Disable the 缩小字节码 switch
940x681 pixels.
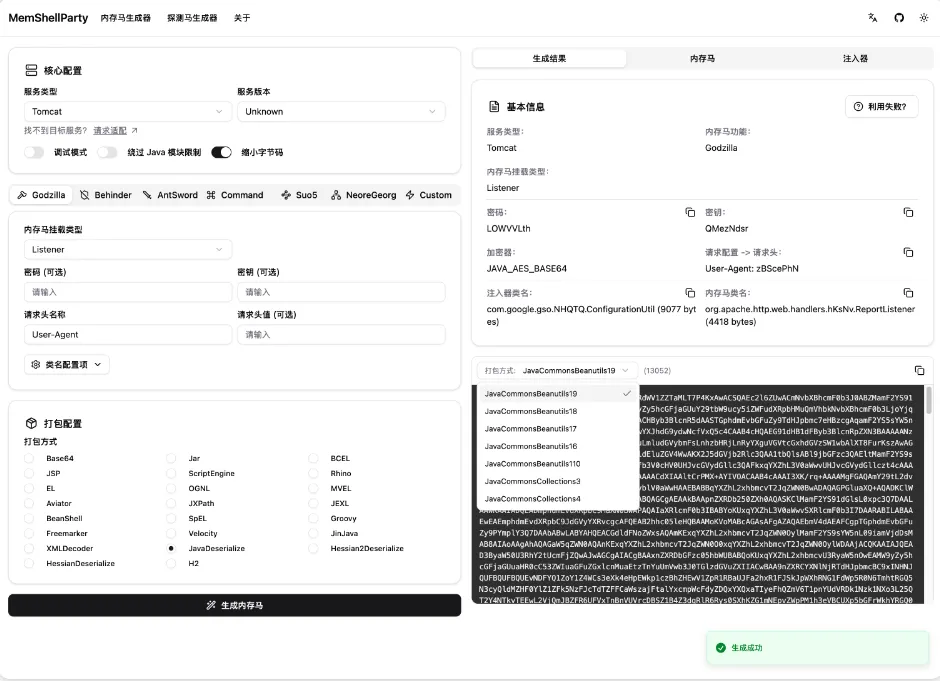221,152
